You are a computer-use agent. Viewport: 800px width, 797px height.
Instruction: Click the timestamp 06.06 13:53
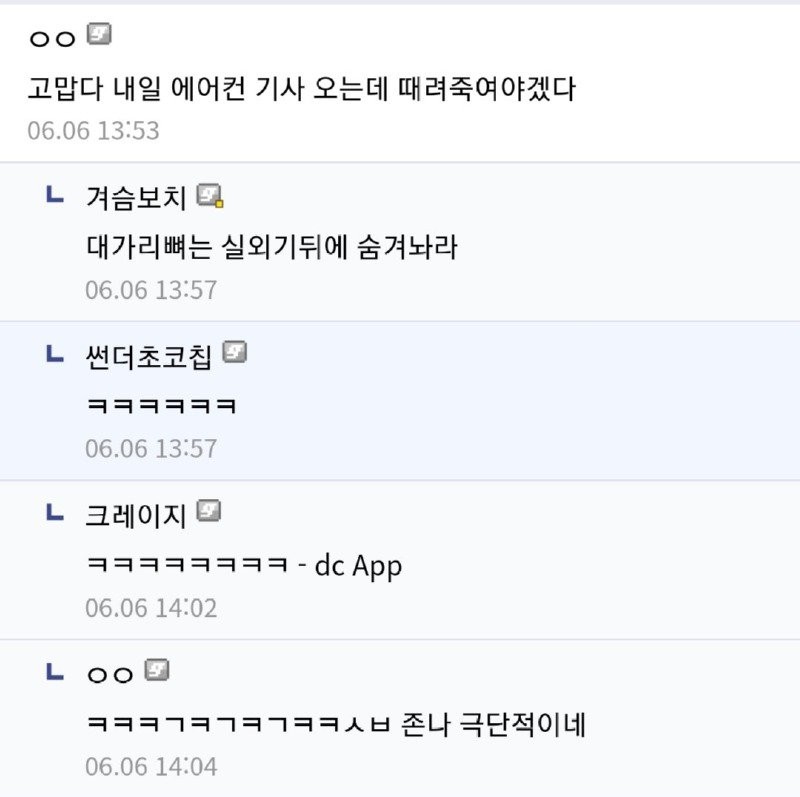pos(93,131)
